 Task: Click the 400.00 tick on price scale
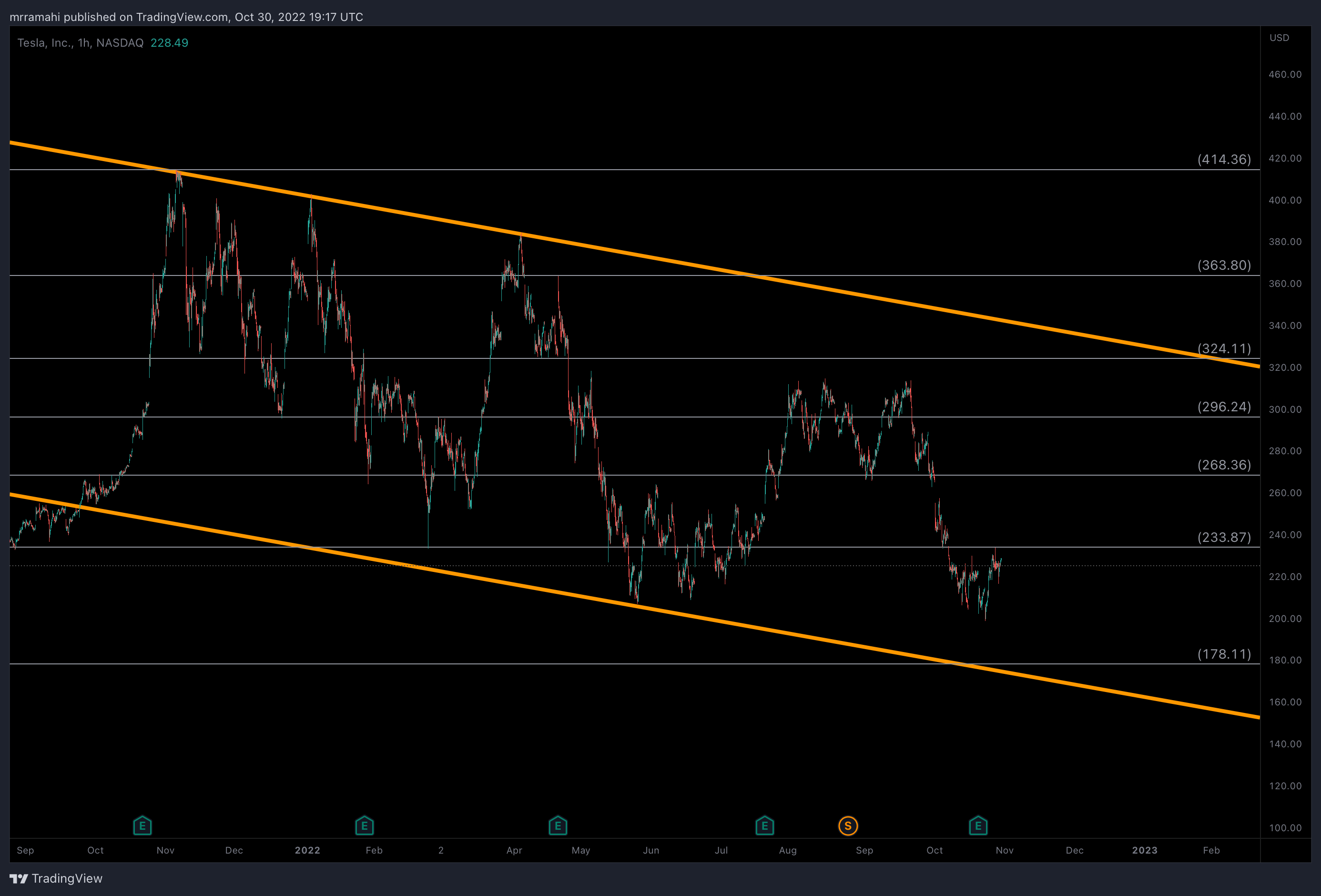(1285, 200)
